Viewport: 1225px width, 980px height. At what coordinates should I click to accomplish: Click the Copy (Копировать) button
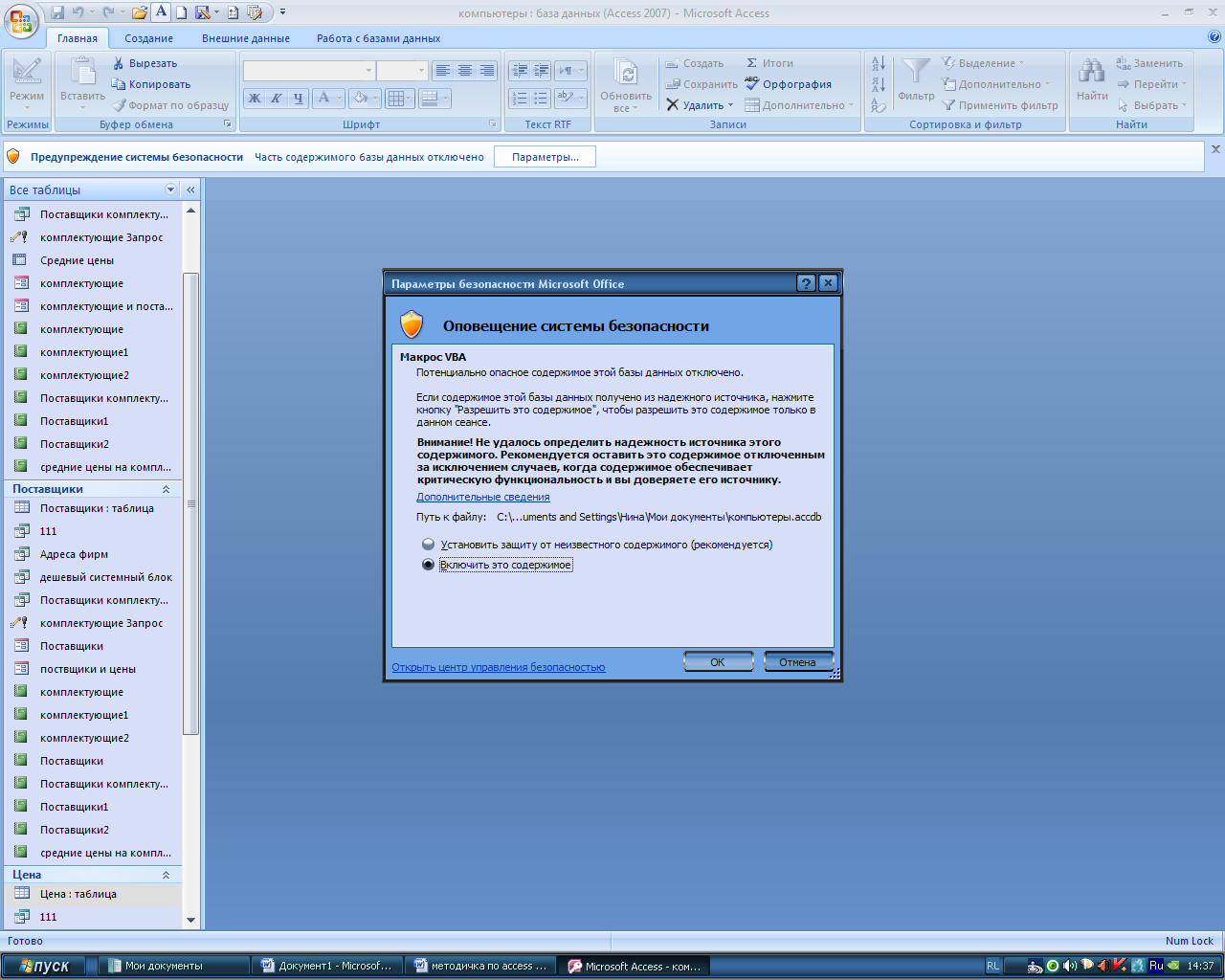[x=151, y=84]
